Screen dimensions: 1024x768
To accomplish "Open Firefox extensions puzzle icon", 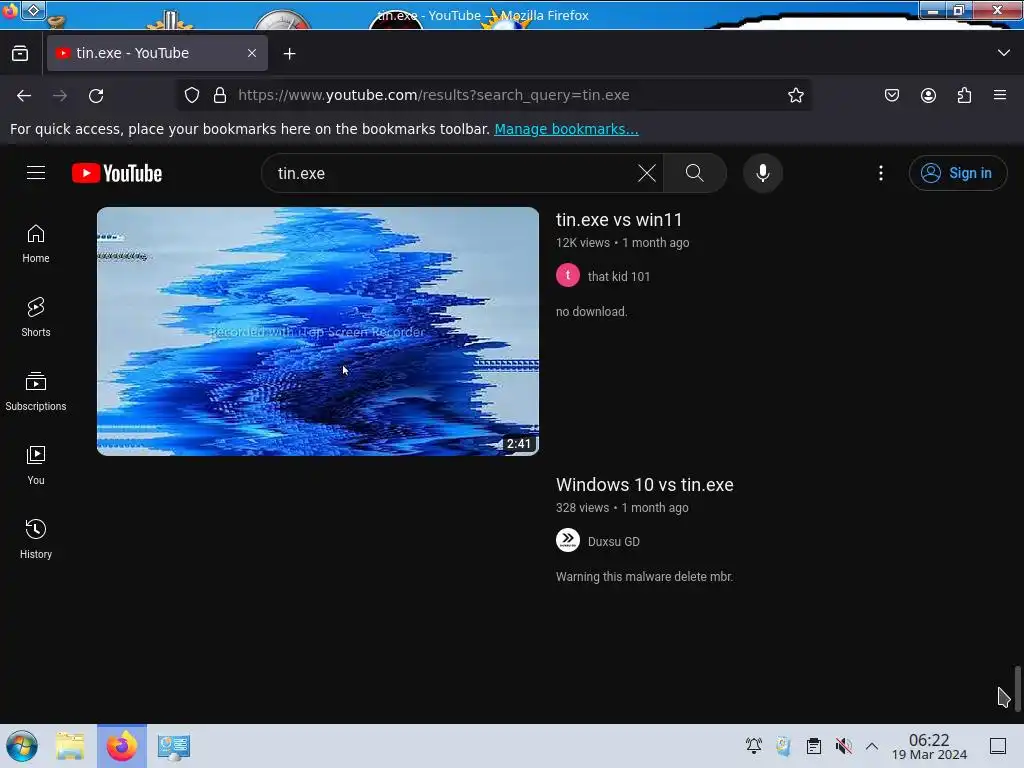I will click(x=965, y=95).
